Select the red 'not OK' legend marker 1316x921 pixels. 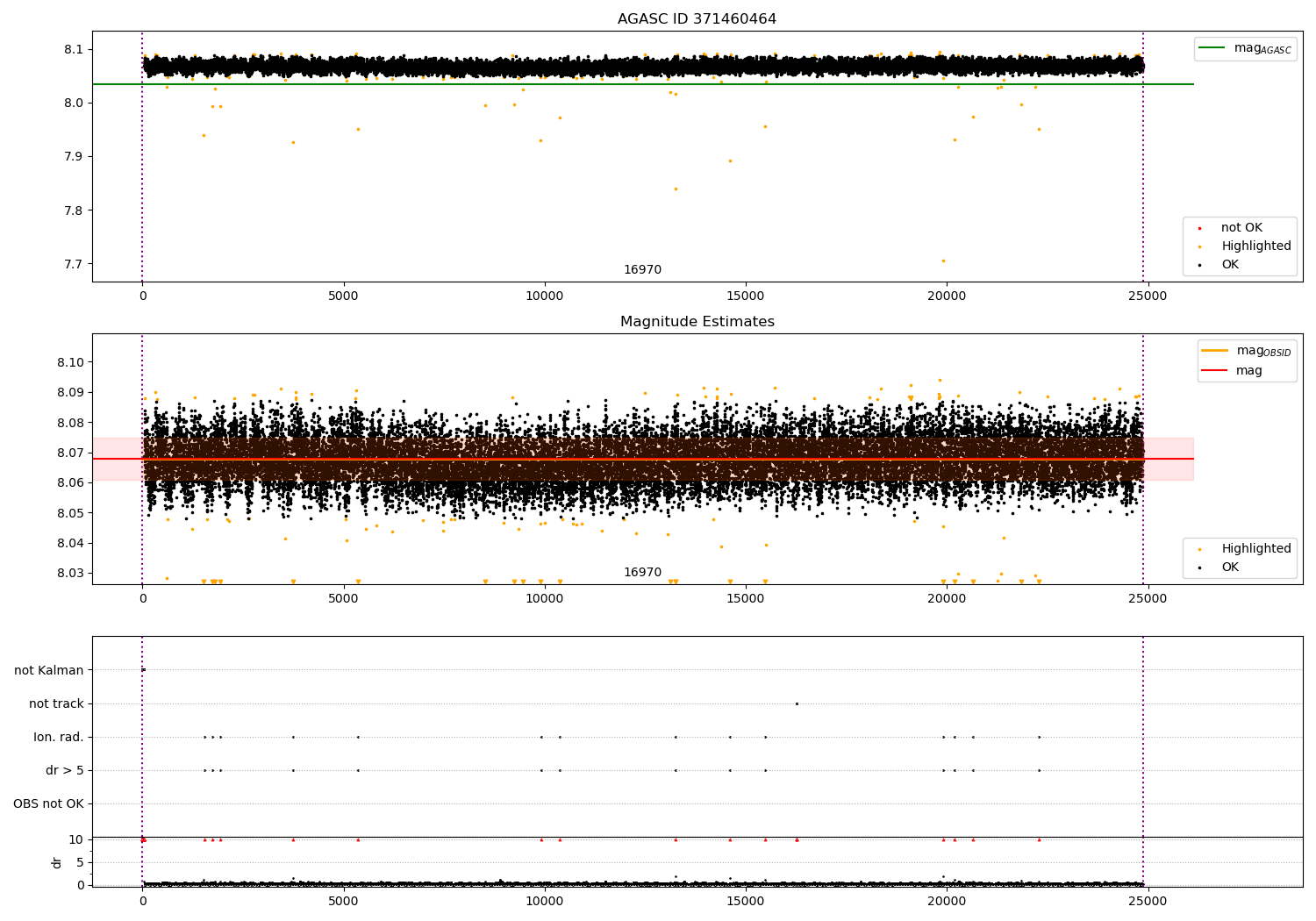[x=1199, y=229]
